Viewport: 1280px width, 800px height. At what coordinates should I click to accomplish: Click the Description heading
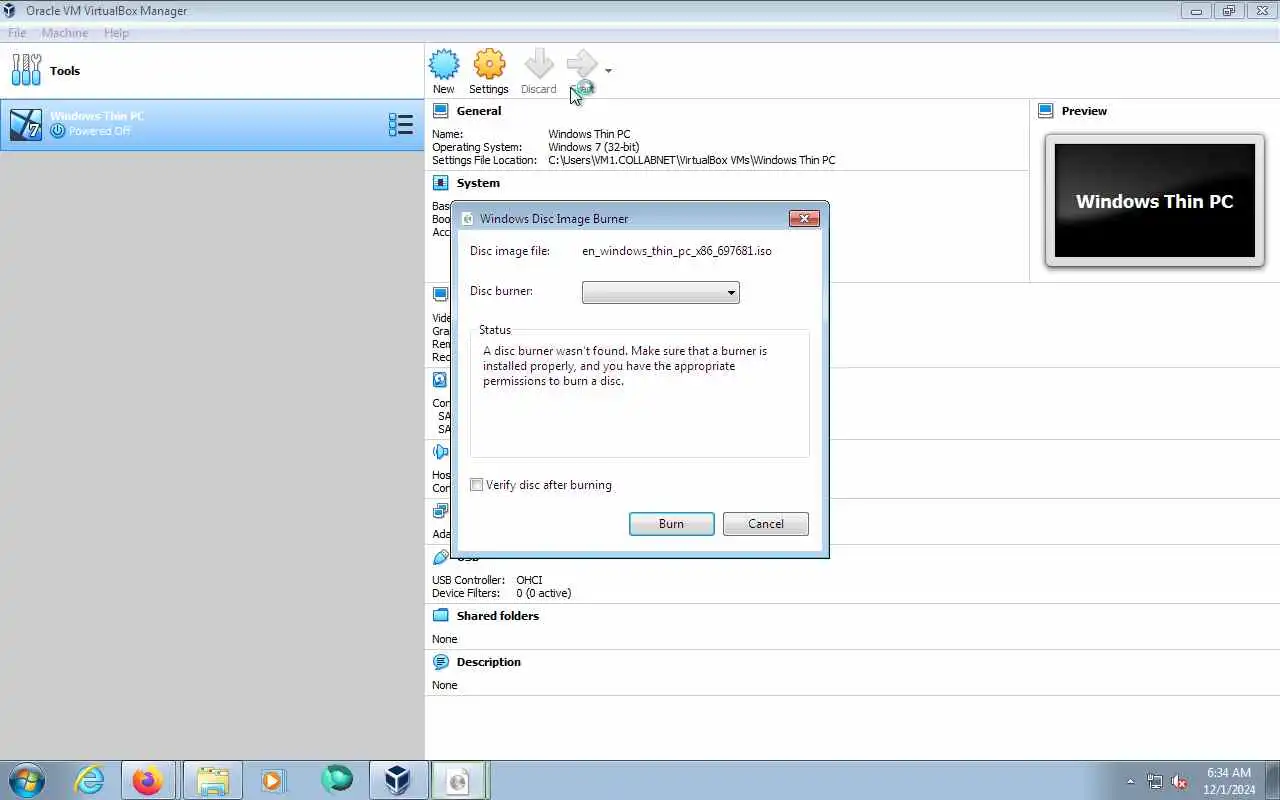pos(489,662)
